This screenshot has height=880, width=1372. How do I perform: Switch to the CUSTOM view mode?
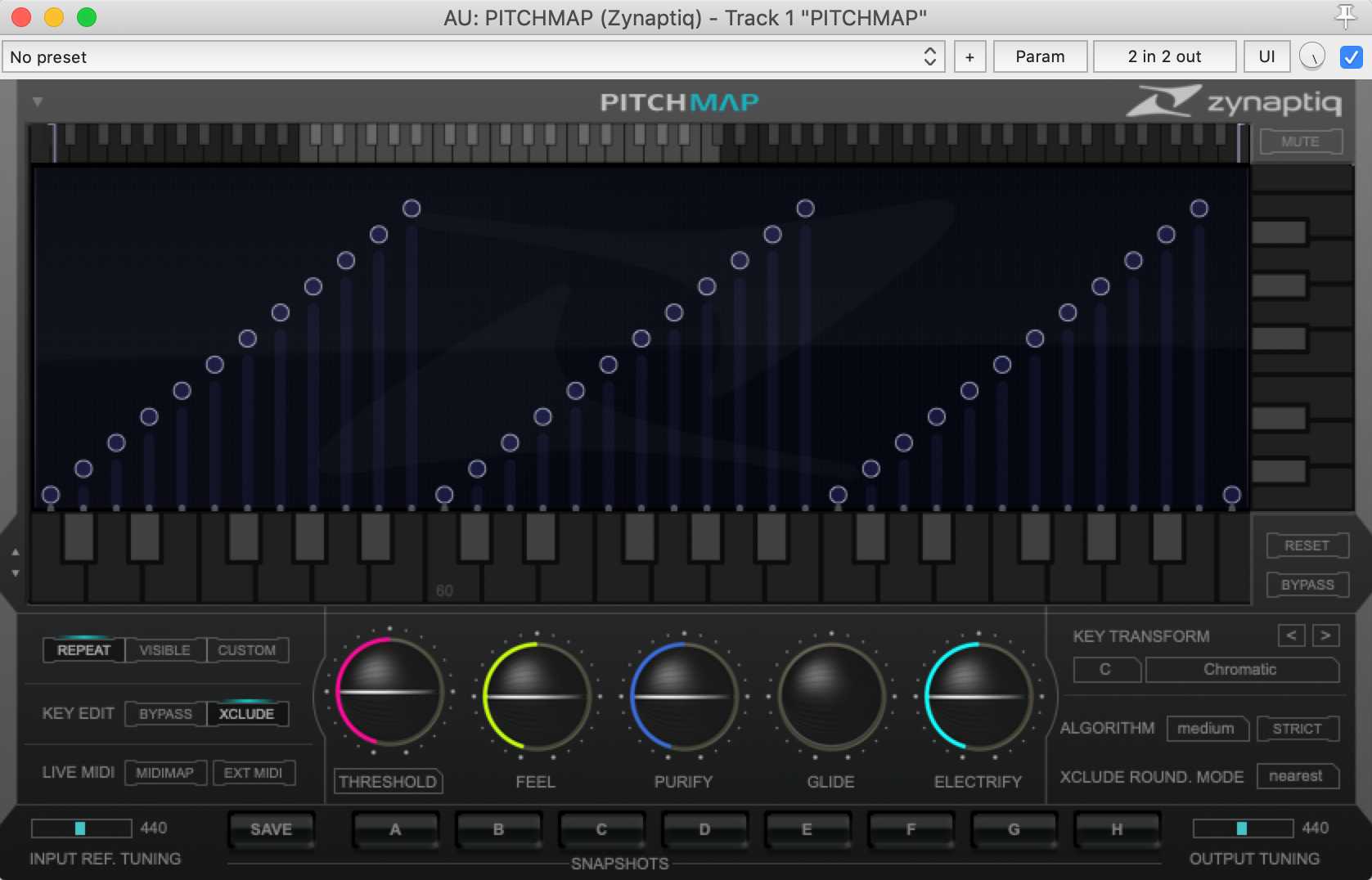pos(247,650)
